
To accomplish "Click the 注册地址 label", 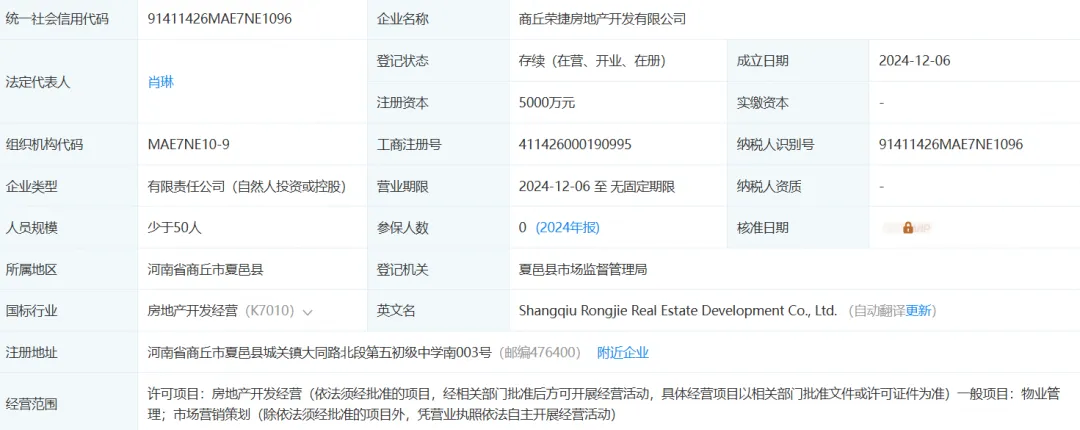I will click(x=31, y=353).
